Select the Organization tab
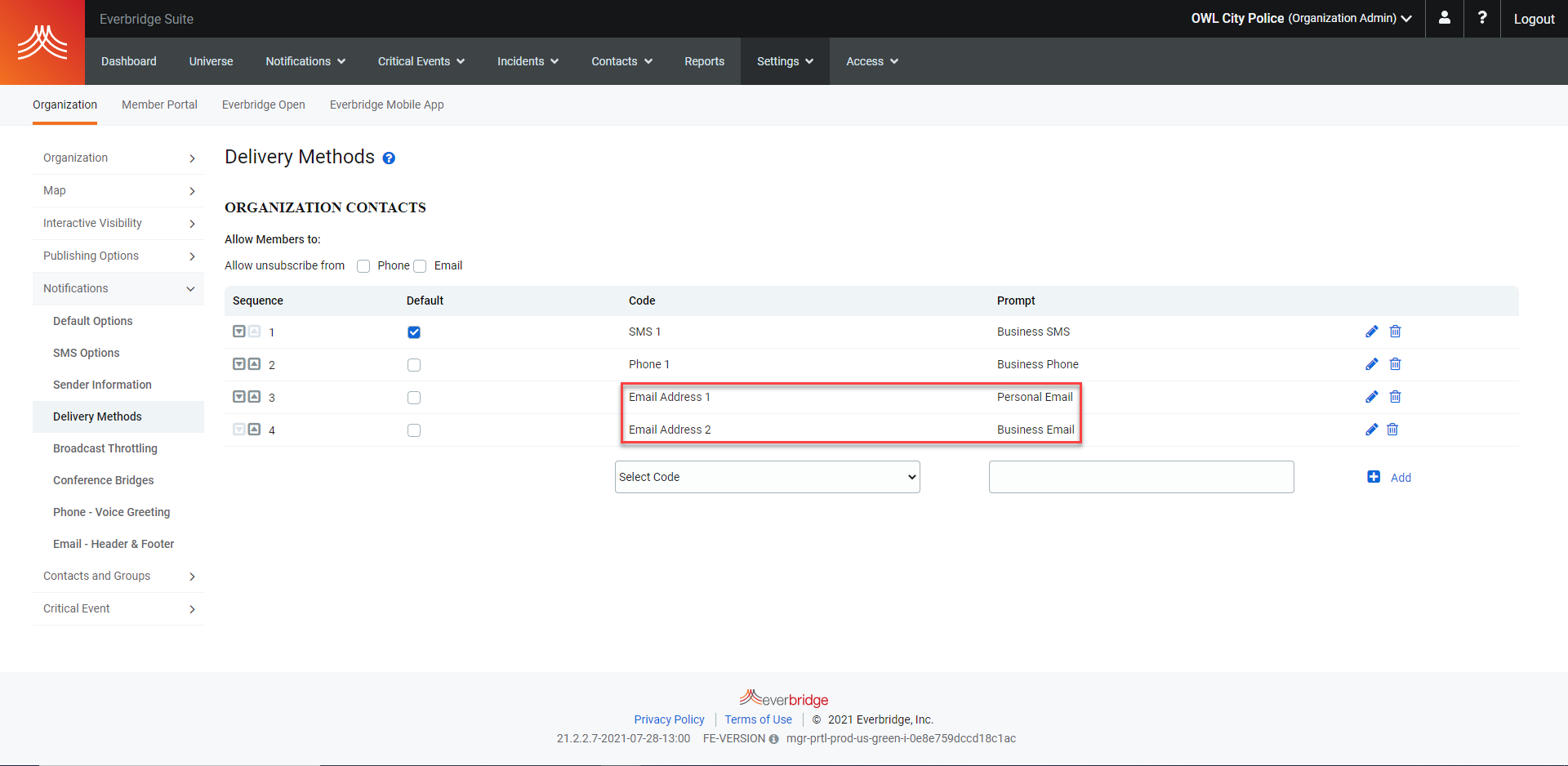This screenshot has width=1568, height=766. coord(65,105)
